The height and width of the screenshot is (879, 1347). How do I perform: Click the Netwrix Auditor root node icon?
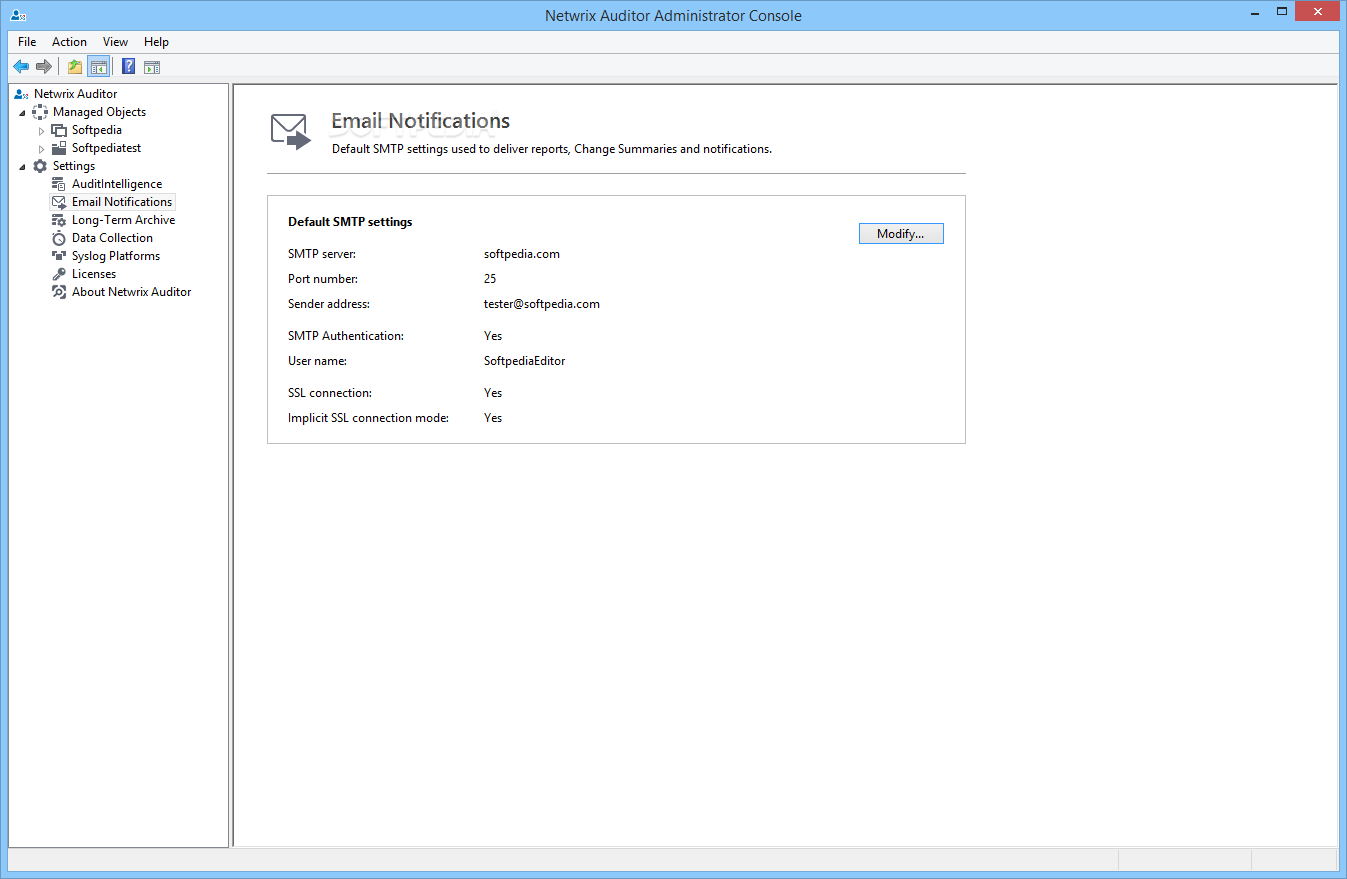(x=21, y=94)
